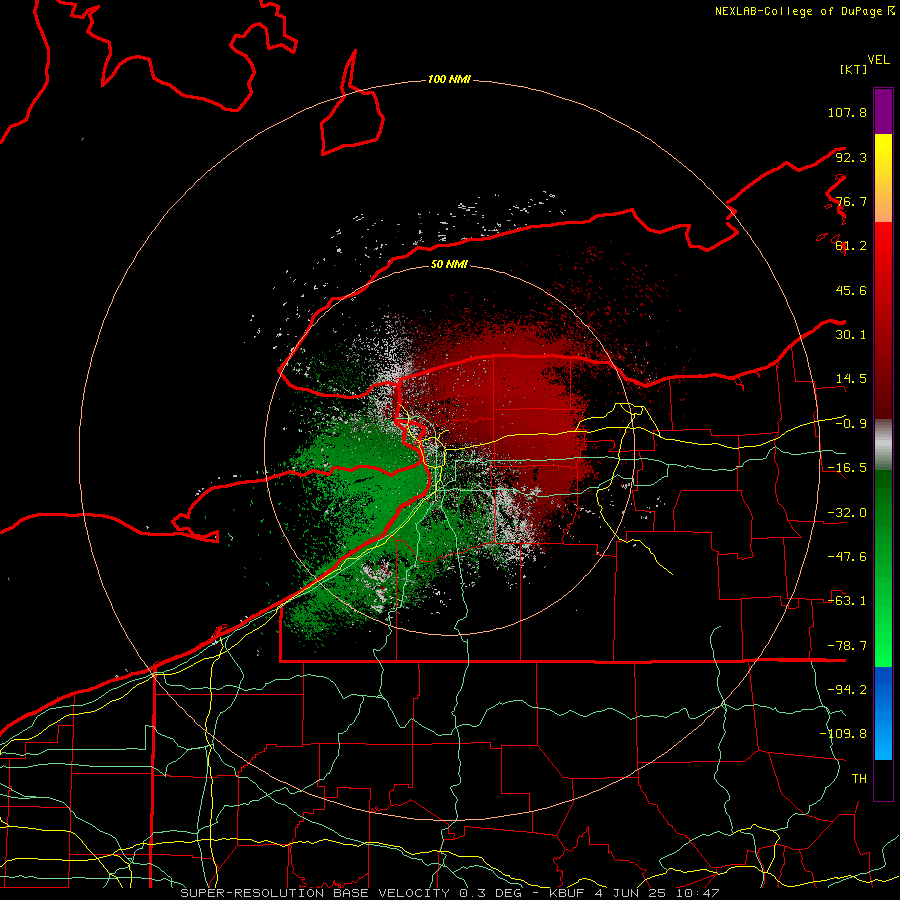Pick the green segment of the color bar

coord(883,568)
